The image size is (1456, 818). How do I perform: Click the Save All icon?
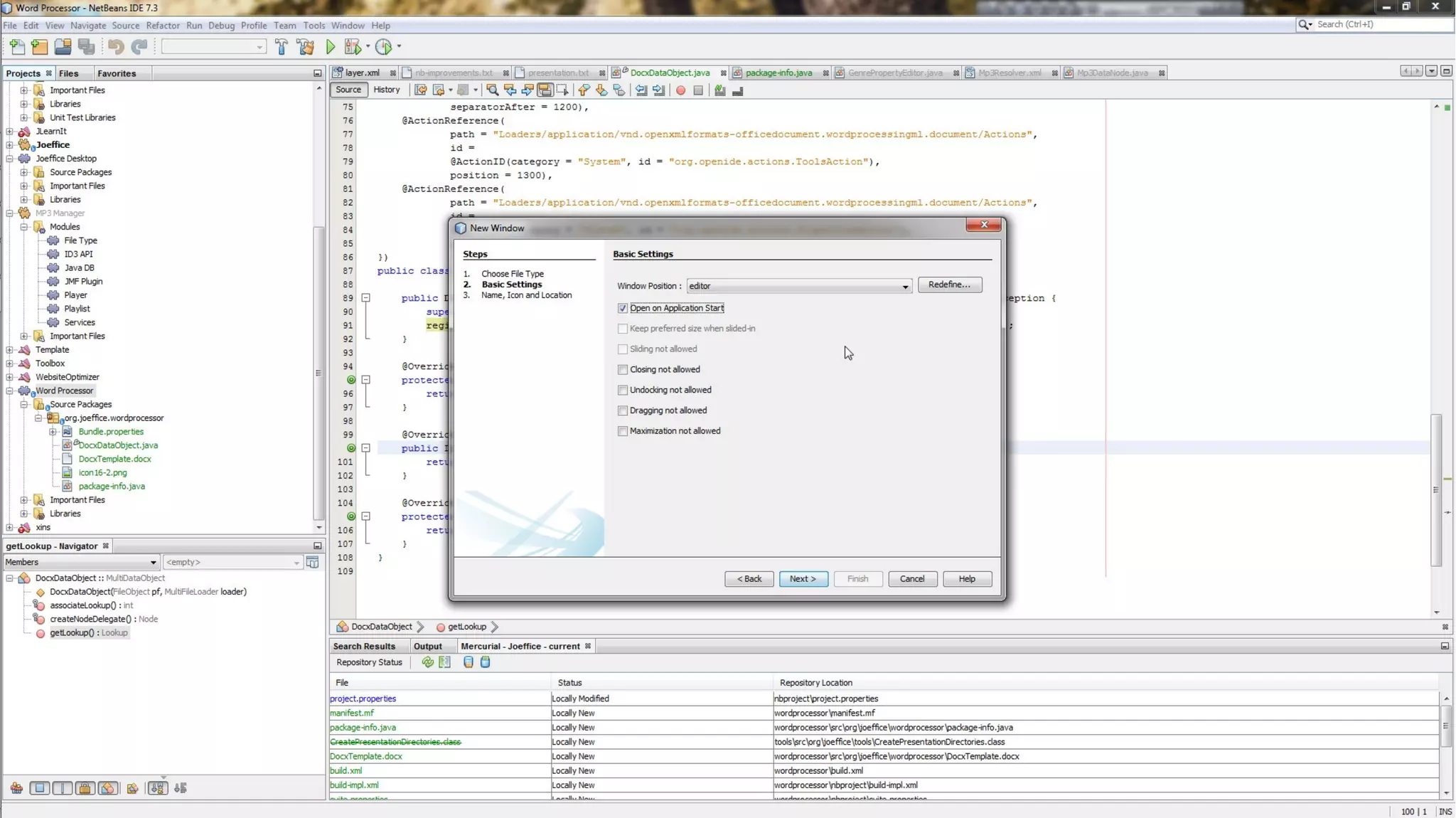87,47
